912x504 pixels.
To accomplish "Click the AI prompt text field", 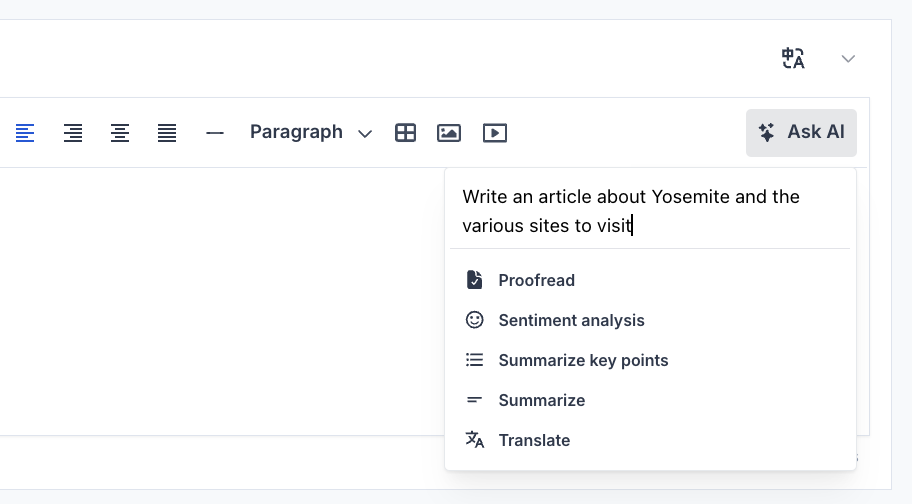I will point(650,211).
